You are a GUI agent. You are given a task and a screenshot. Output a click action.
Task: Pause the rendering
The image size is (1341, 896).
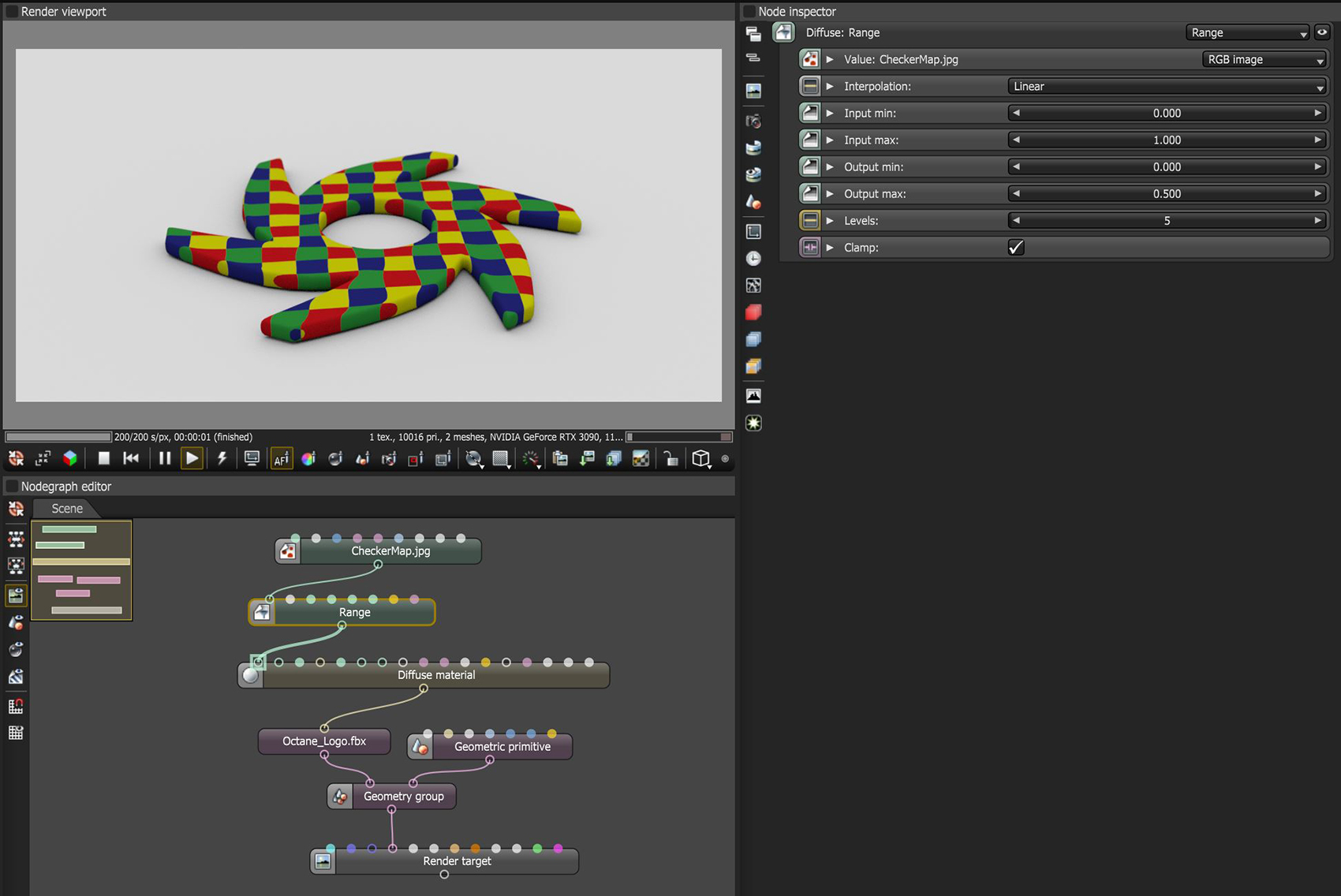(x=165, y=458)
